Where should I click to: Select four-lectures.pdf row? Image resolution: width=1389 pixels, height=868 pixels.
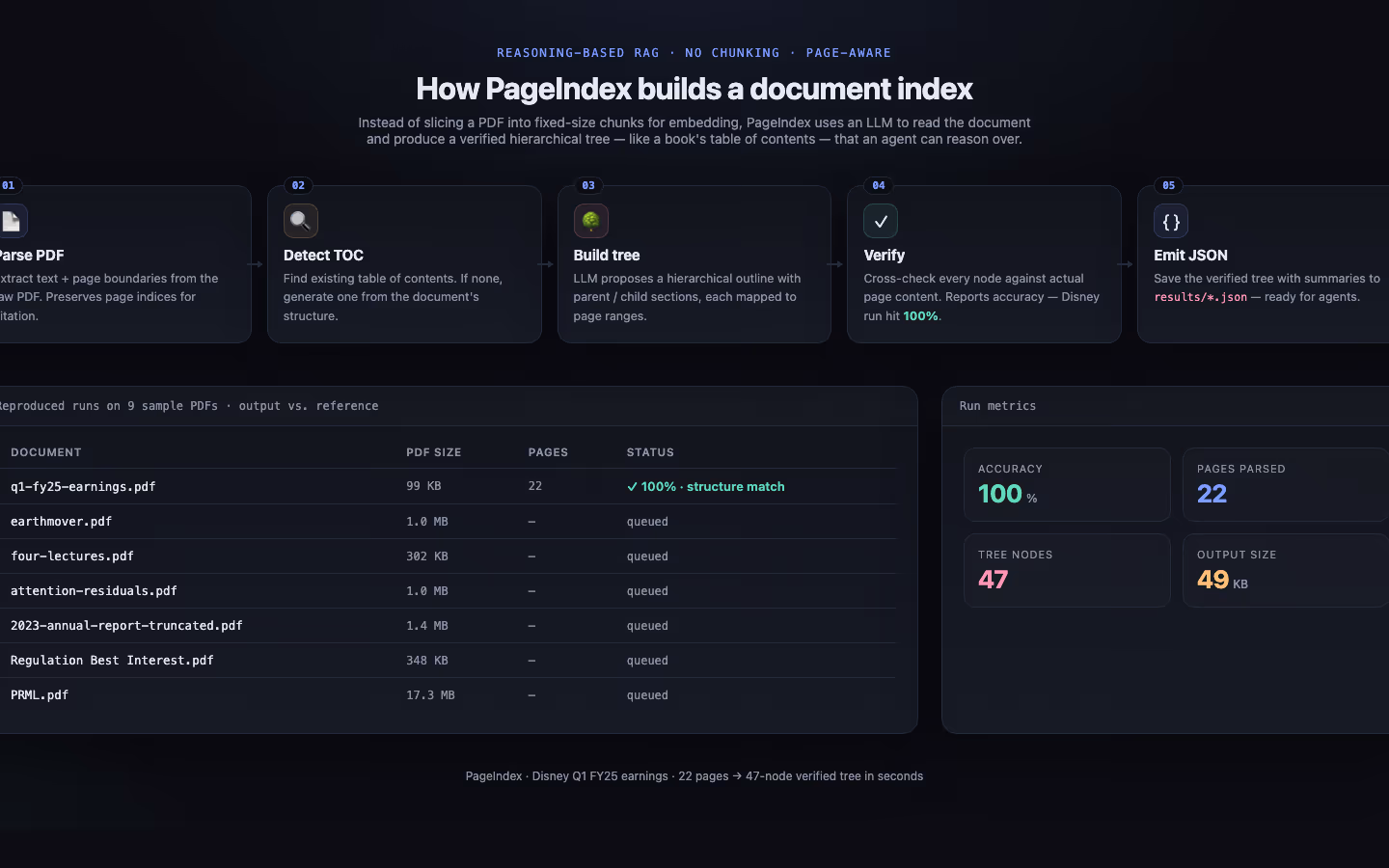coord(448,556)
